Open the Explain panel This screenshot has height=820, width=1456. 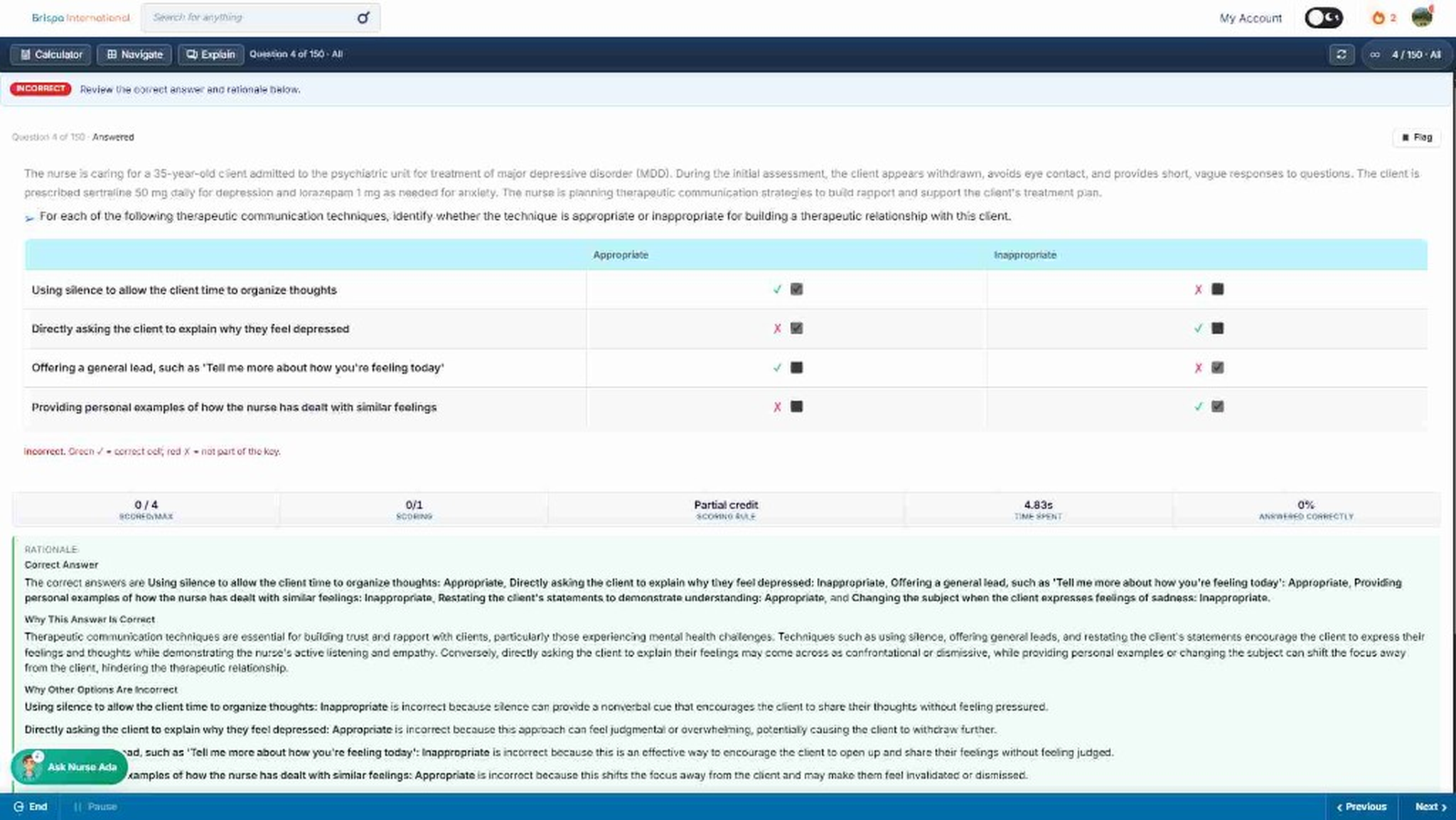pos(210,54)
